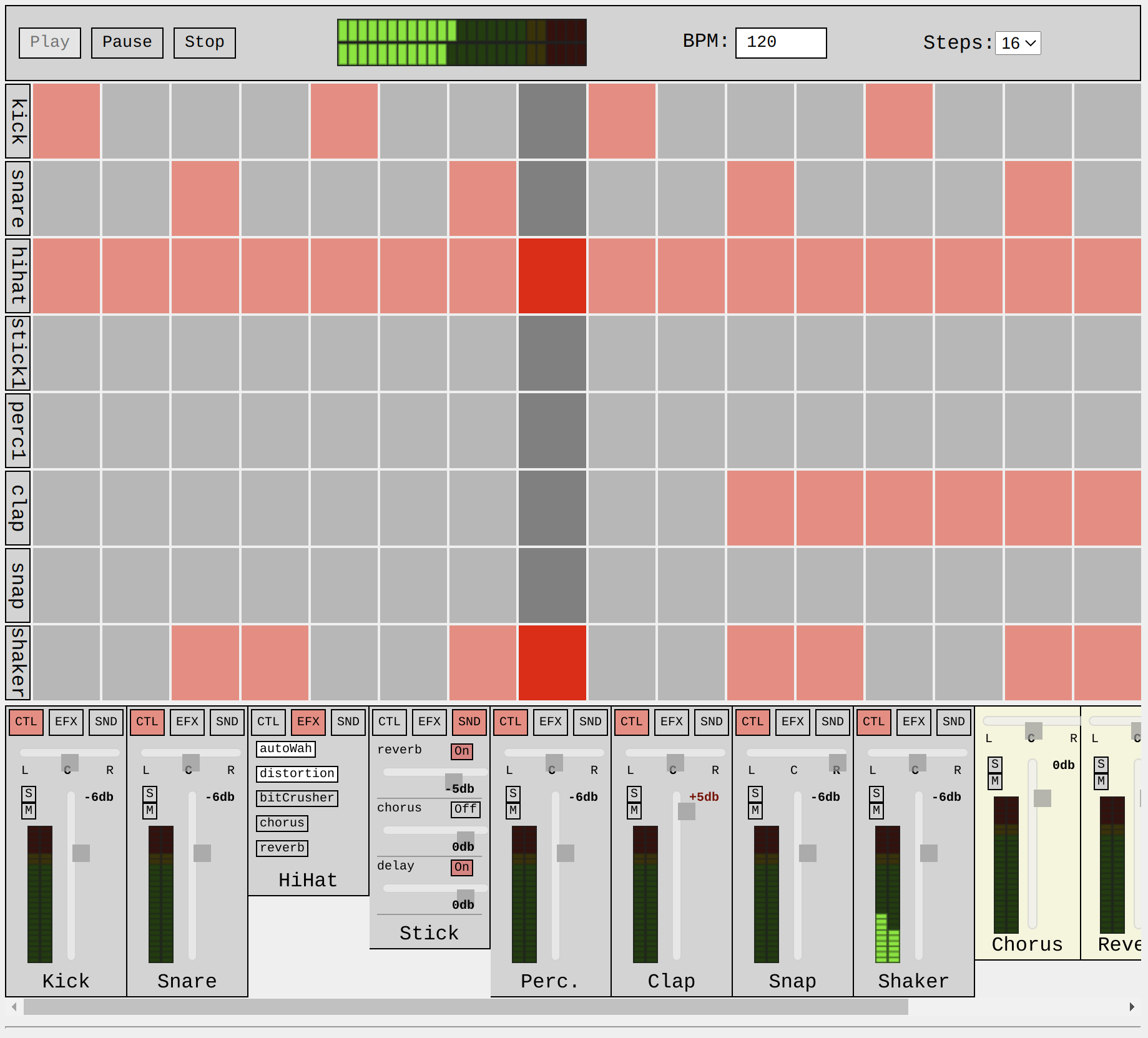Mute the Chorus bus channel

(995, 781)
